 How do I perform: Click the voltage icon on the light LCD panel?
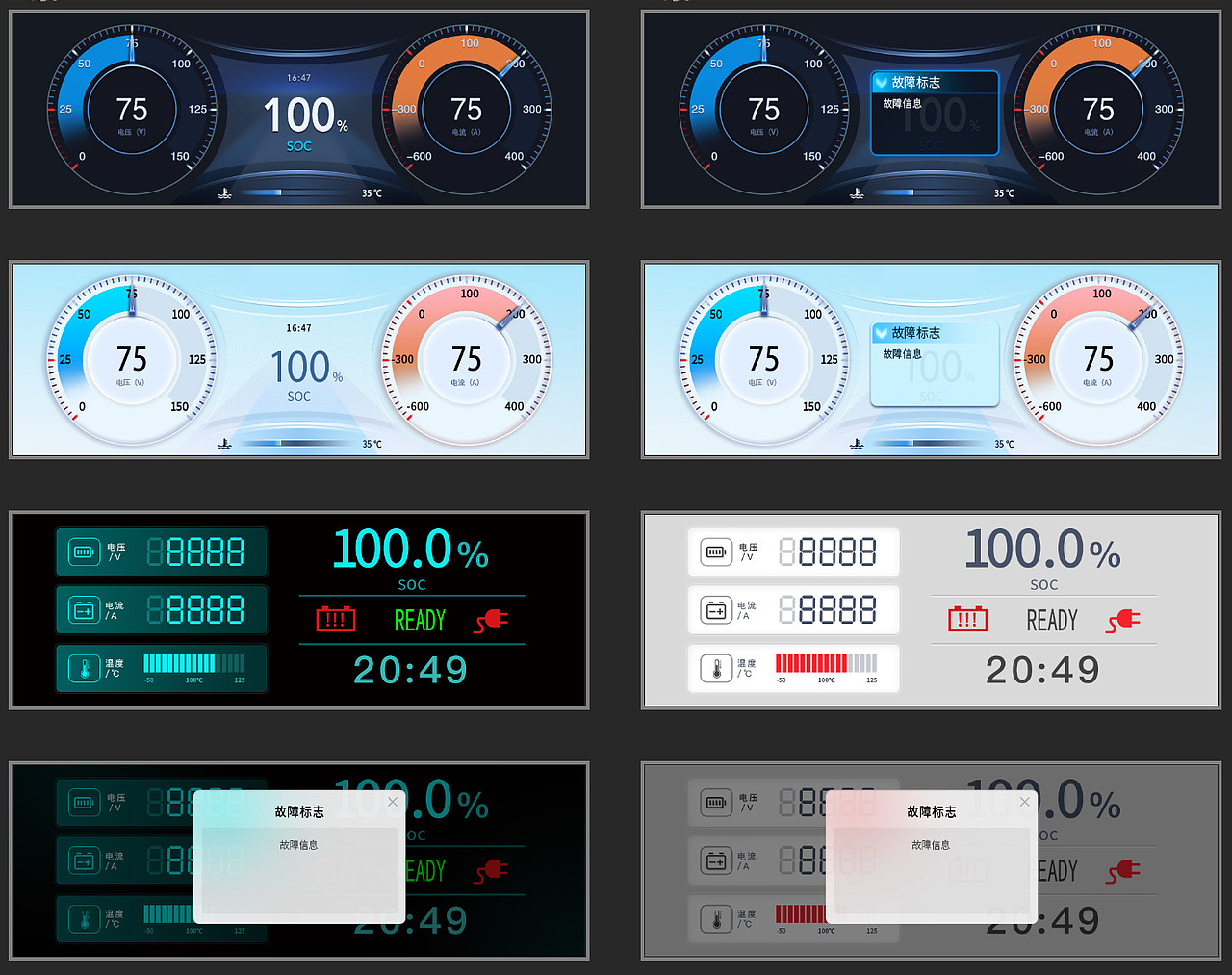pyautogui.click(x=714, y=552)
